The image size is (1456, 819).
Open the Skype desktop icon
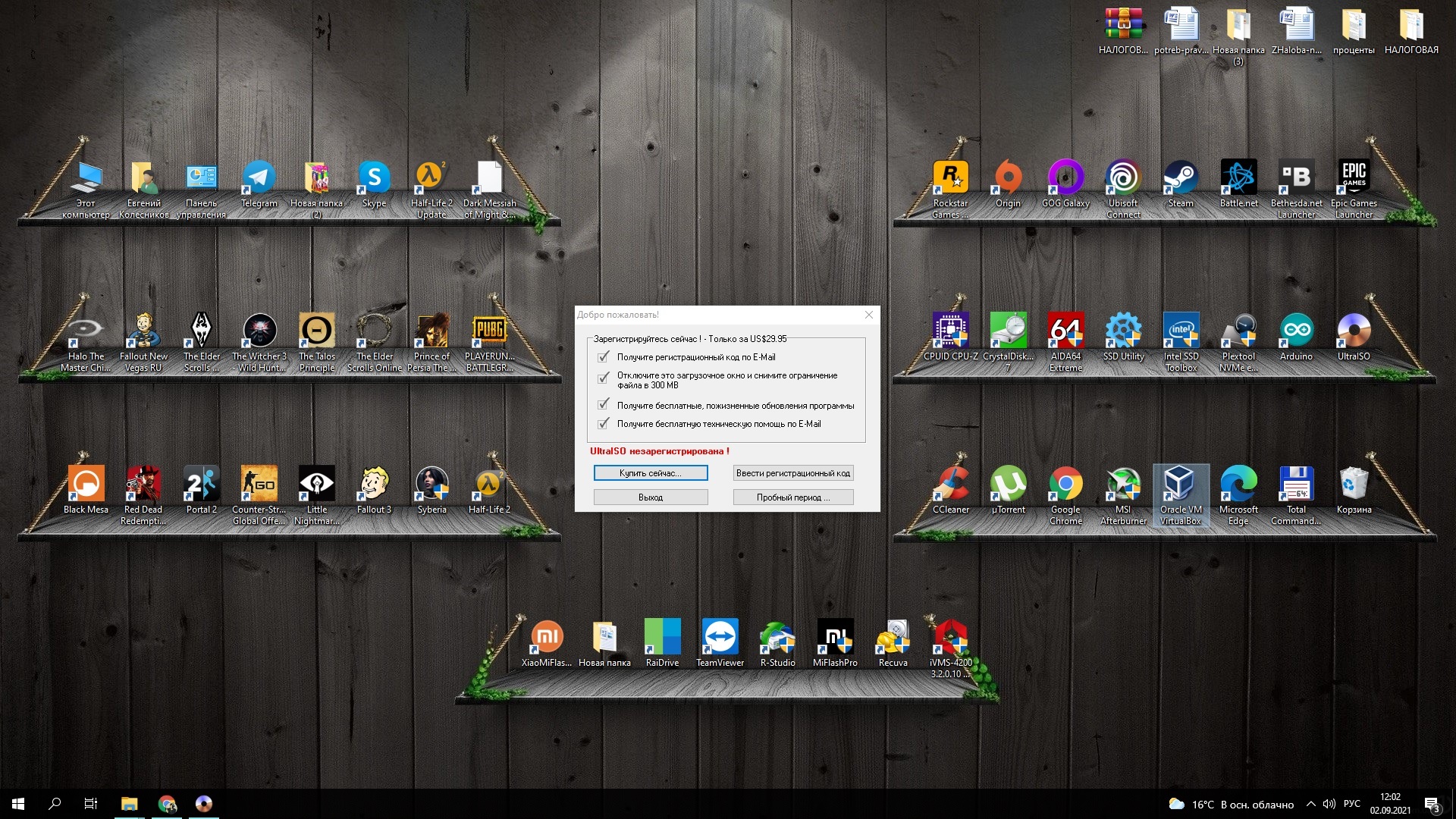375,184
